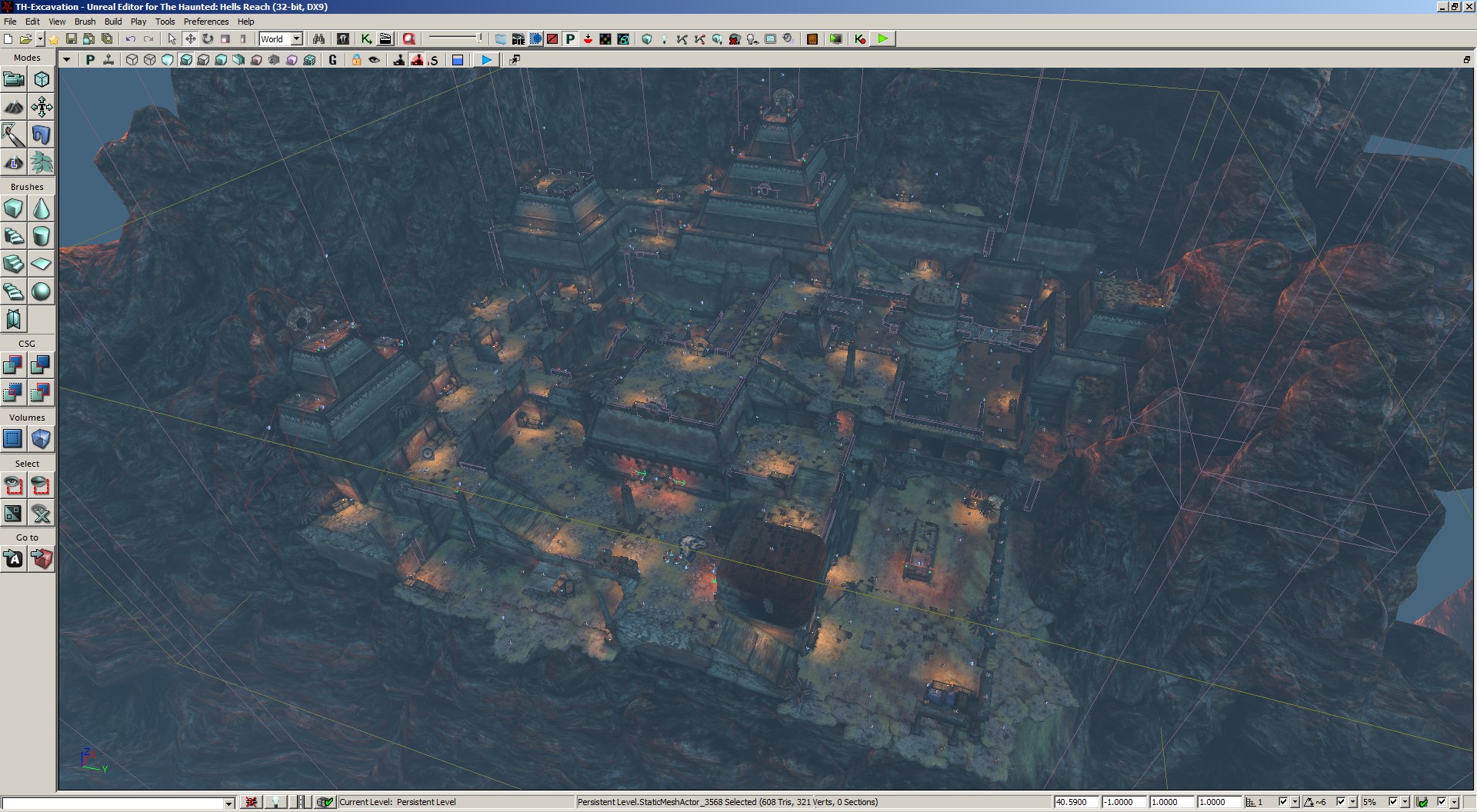Open search with the binoculars icon
This screenshot has height=812, width=1477.
click(318, 39)
